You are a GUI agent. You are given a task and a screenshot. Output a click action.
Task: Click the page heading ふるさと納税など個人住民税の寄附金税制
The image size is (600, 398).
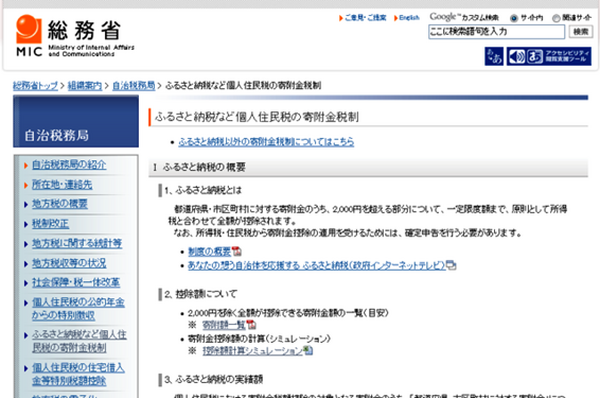coord(257,117)
